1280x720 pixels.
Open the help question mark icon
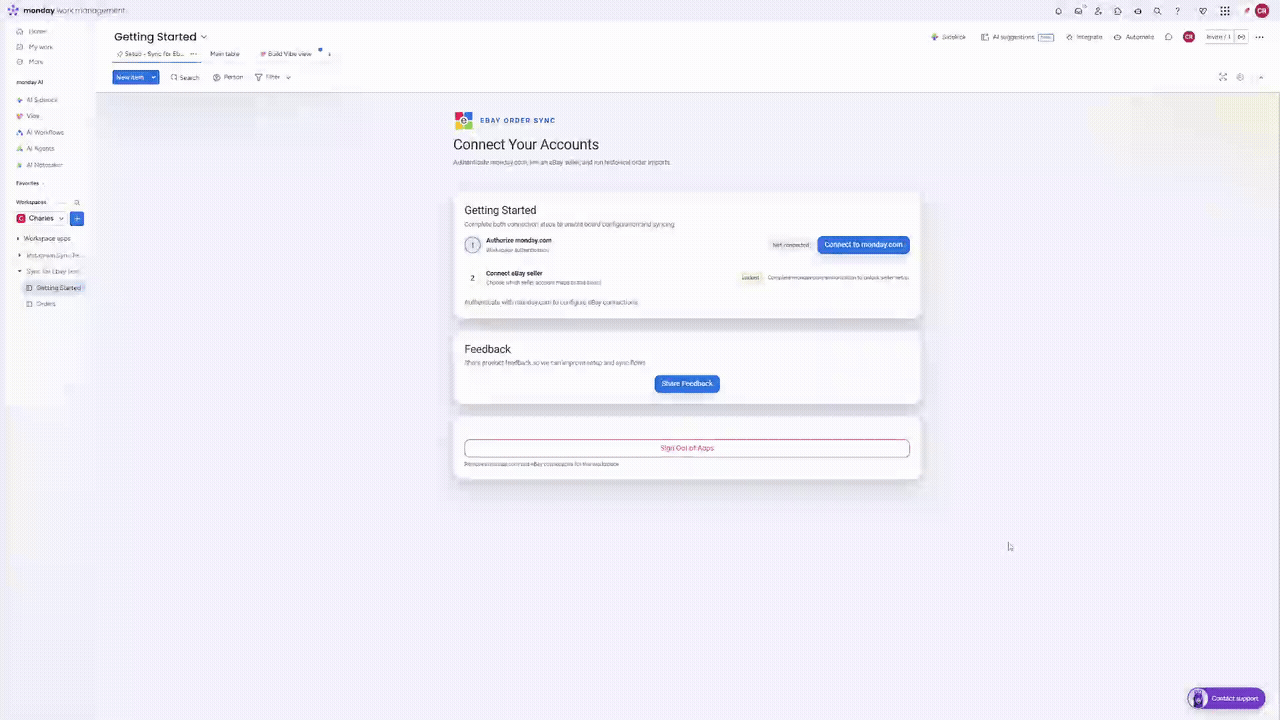[1177, 11]
